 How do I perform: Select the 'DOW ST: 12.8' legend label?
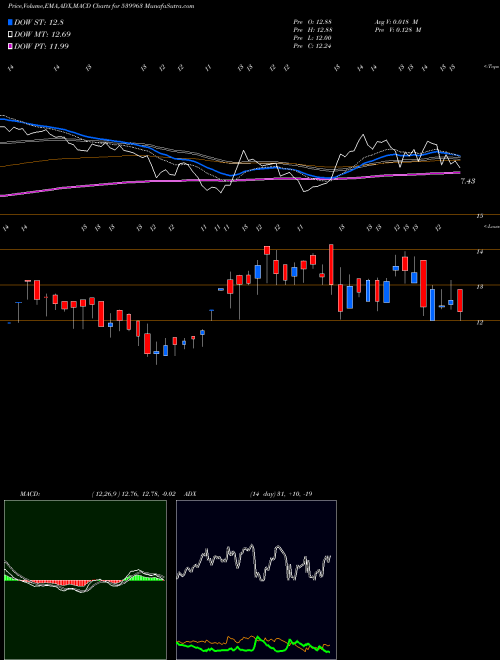[x=39, y=22]
